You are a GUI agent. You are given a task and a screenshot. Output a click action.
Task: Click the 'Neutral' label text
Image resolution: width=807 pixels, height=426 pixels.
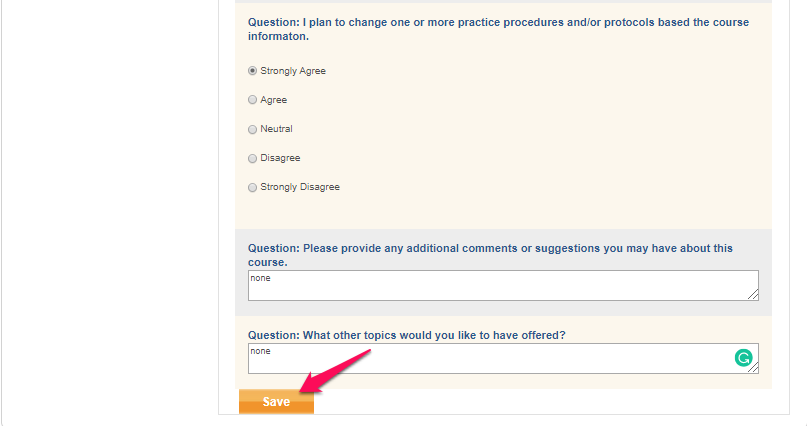pos(276,129)
